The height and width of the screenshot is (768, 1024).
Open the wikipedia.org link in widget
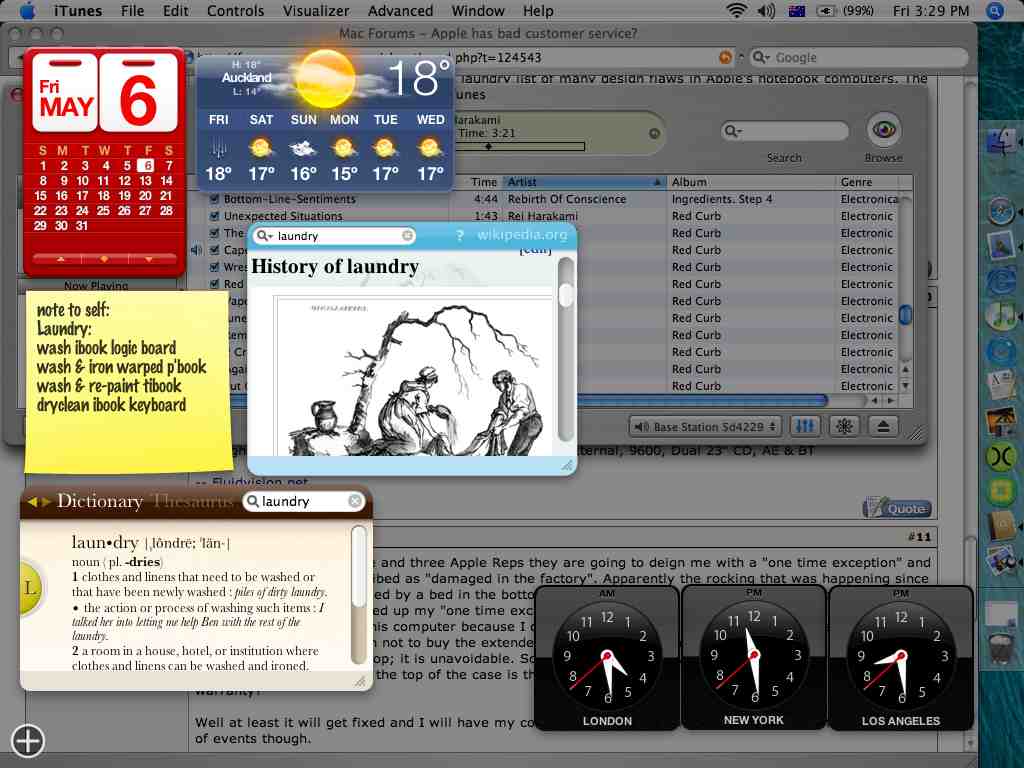pyautogui.click(x=522, y=235)
